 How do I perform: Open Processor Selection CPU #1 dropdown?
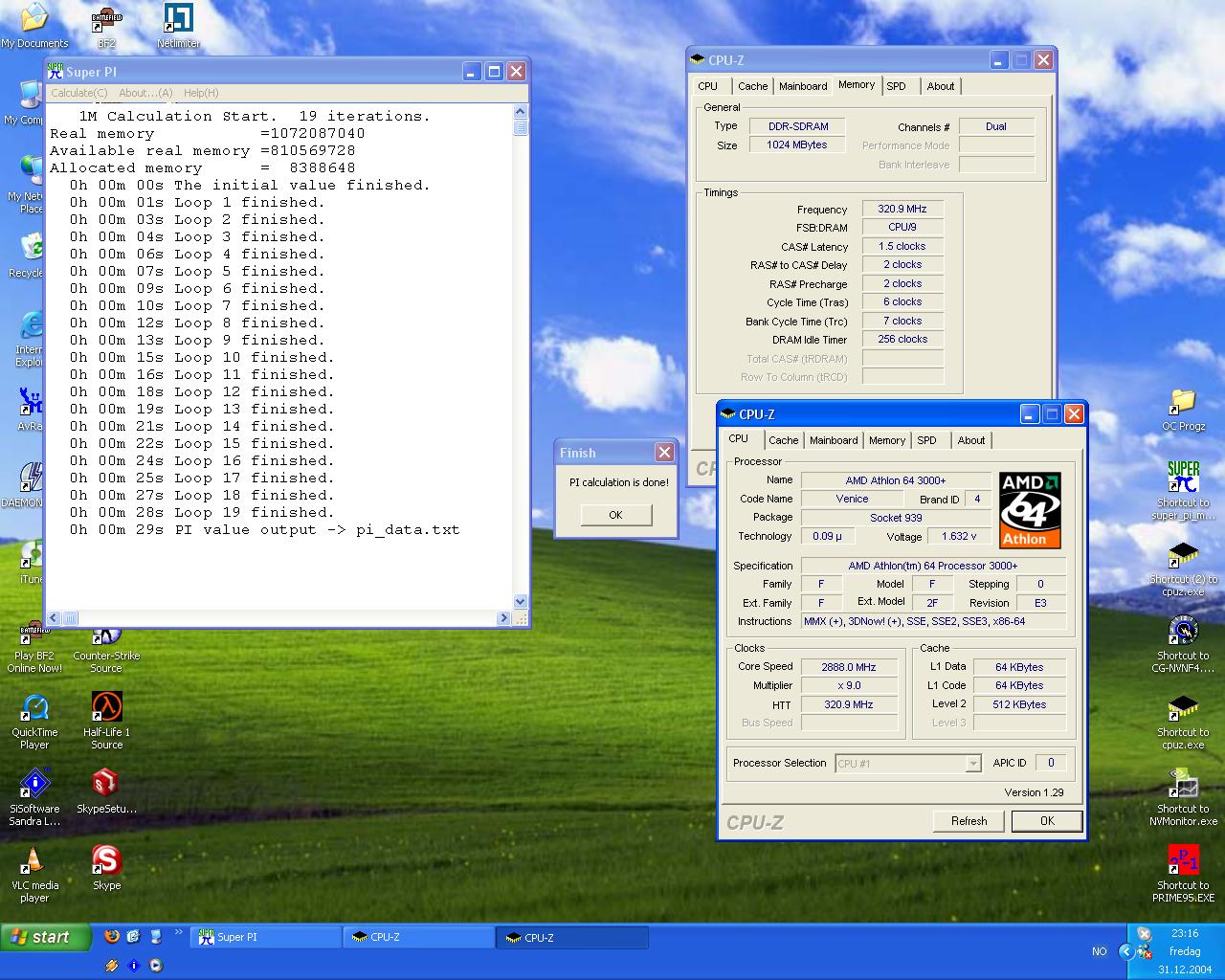[x=907, y=764]
